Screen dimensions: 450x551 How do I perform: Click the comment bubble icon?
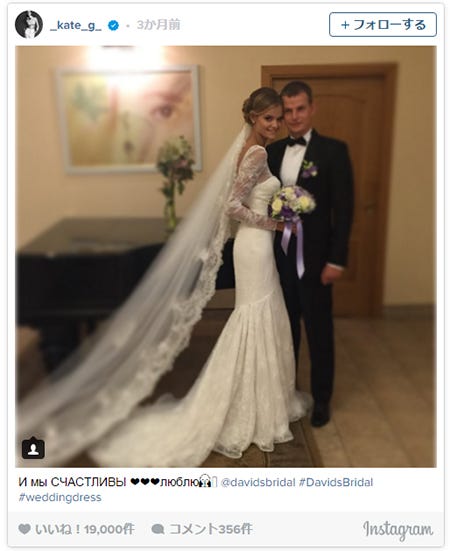coord(158,529)
